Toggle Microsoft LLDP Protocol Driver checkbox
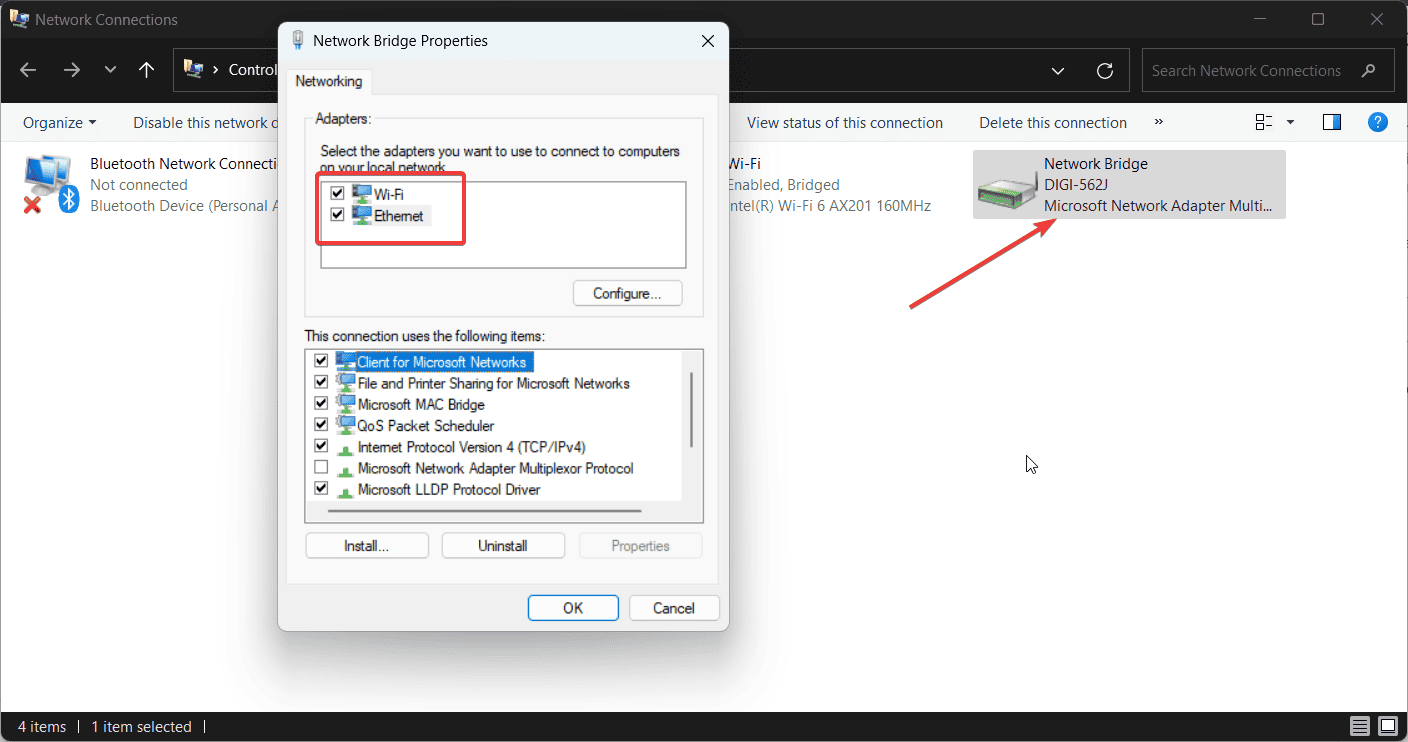The height and width of the screenshot is (742, 1408). pyautogui.click(x=321, y=489)
